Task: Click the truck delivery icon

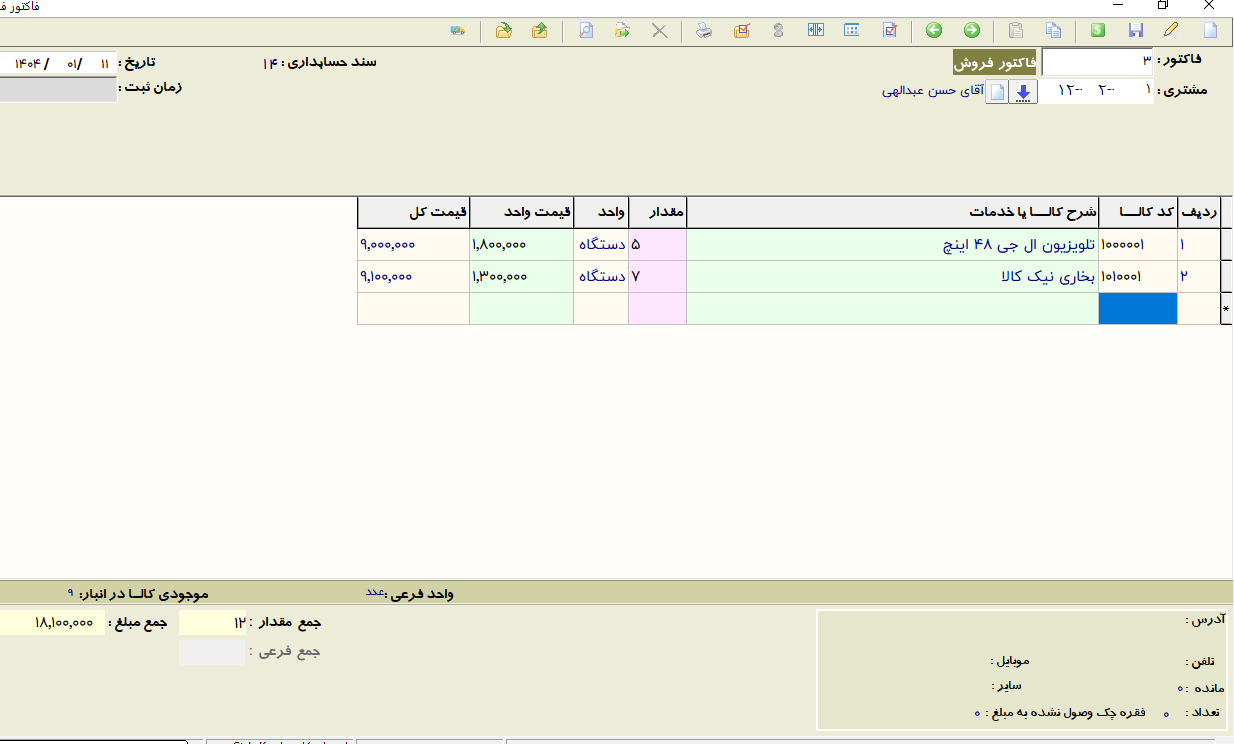Action: 458,31
